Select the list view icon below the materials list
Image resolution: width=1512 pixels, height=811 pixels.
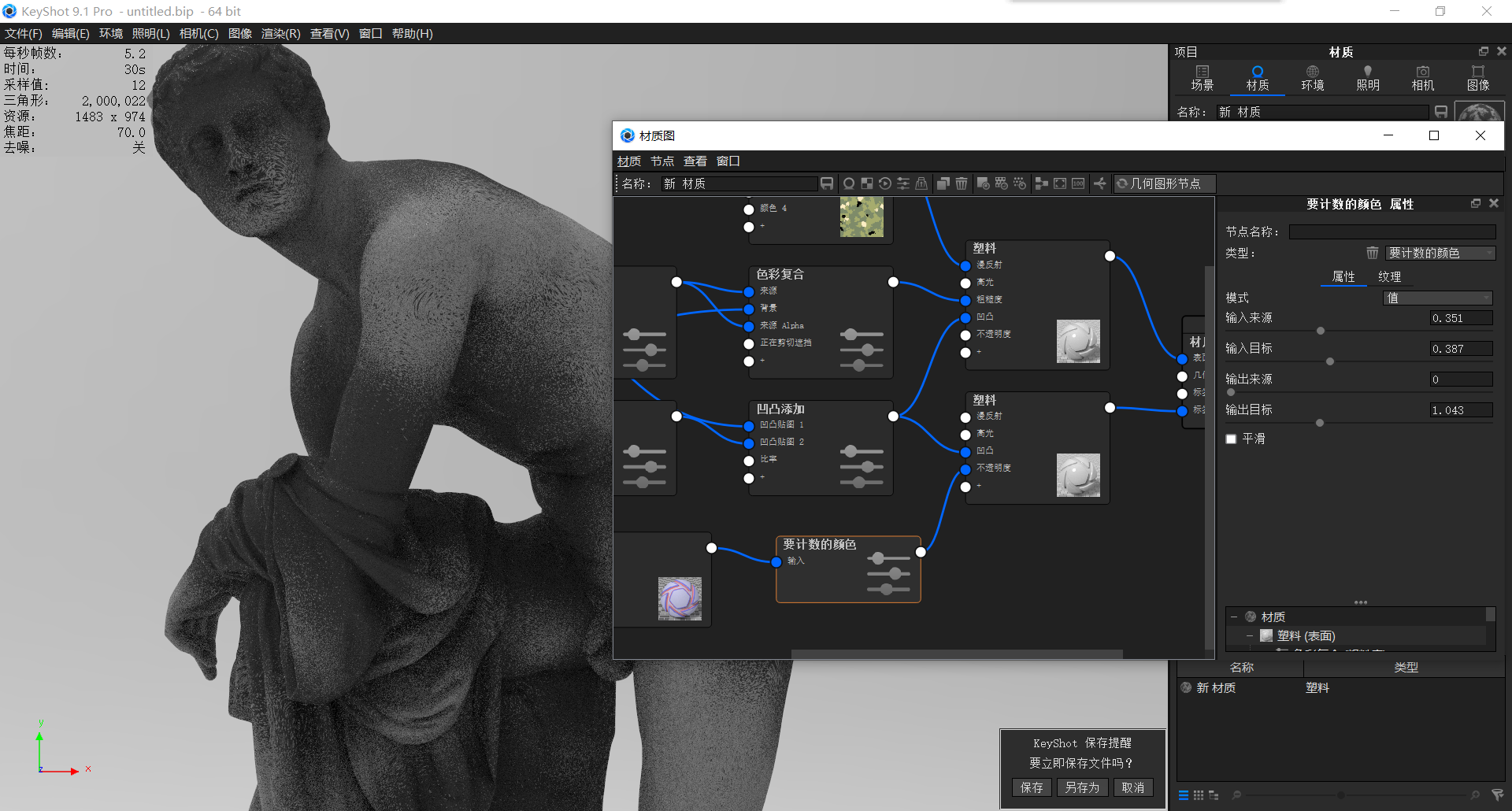click(1183, 795)
